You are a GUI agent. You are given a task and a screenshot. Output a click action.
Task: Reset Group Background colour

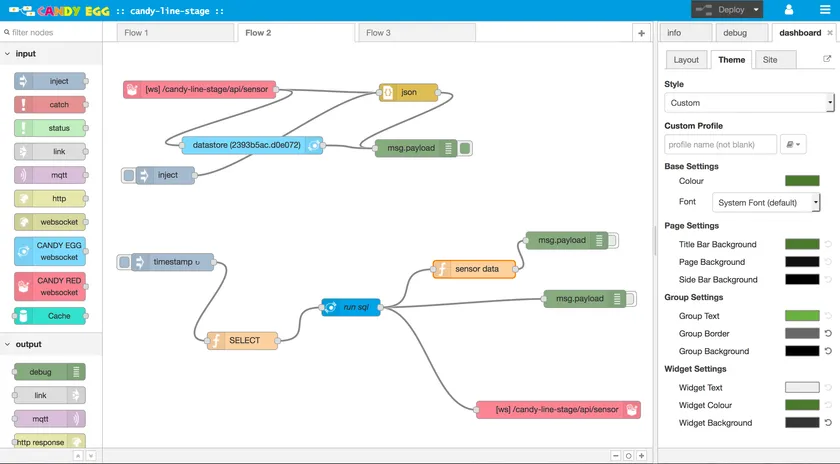tap(828, 351)
